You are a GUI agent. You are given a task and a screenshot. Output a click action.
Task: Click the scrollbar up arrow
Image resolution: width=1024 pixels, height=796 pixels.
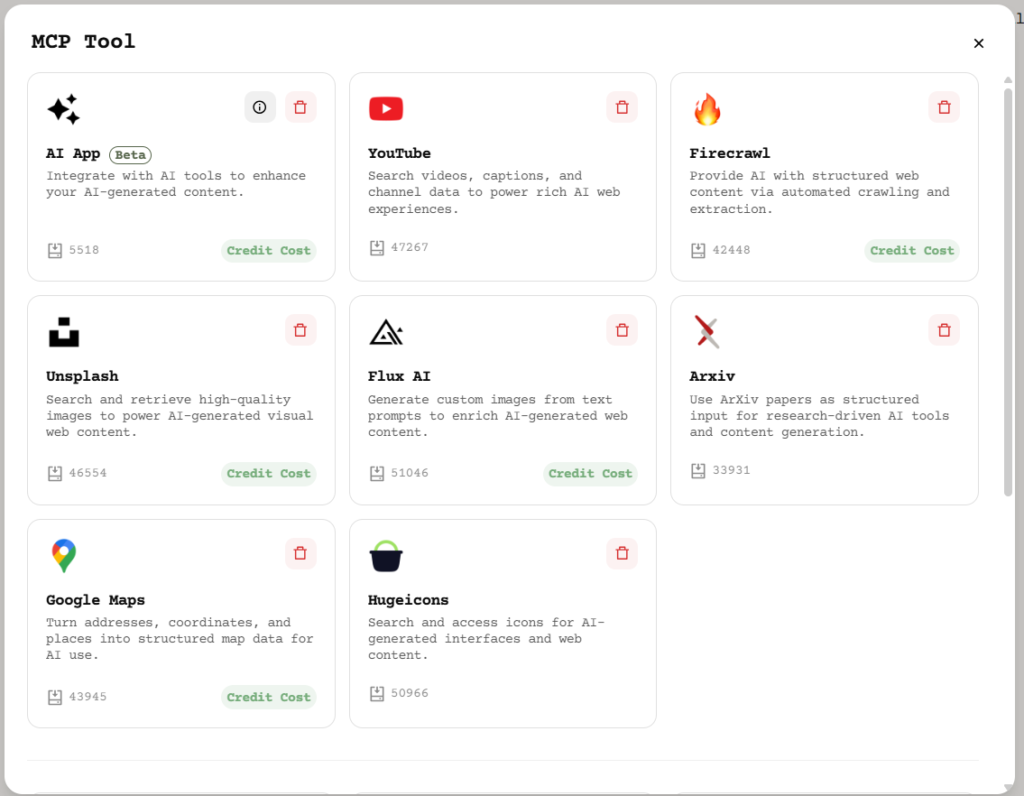click(x=1008, y=80)
